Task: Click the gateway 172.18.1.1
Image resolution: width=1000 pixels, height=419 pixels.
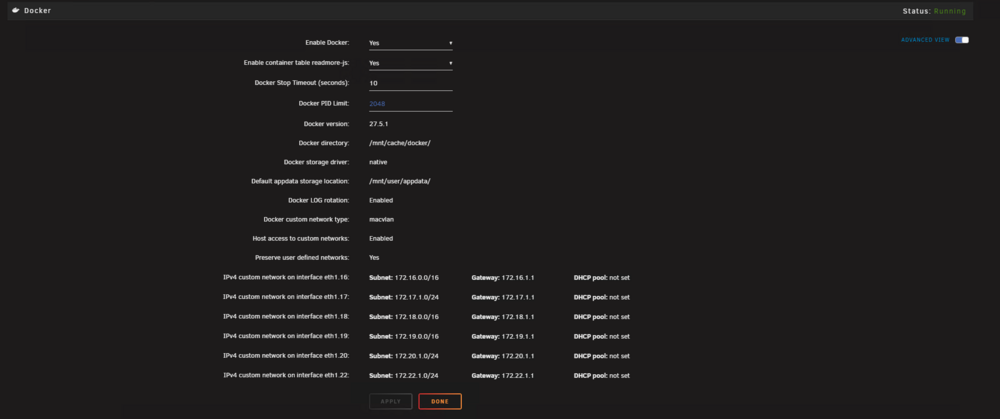Action: tap(518, 317)
